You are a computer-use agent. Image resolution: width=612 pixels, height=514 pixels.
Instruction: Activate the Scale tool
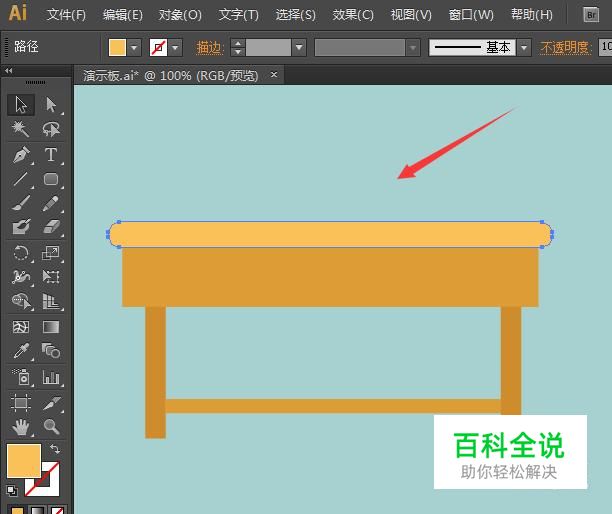51,253
